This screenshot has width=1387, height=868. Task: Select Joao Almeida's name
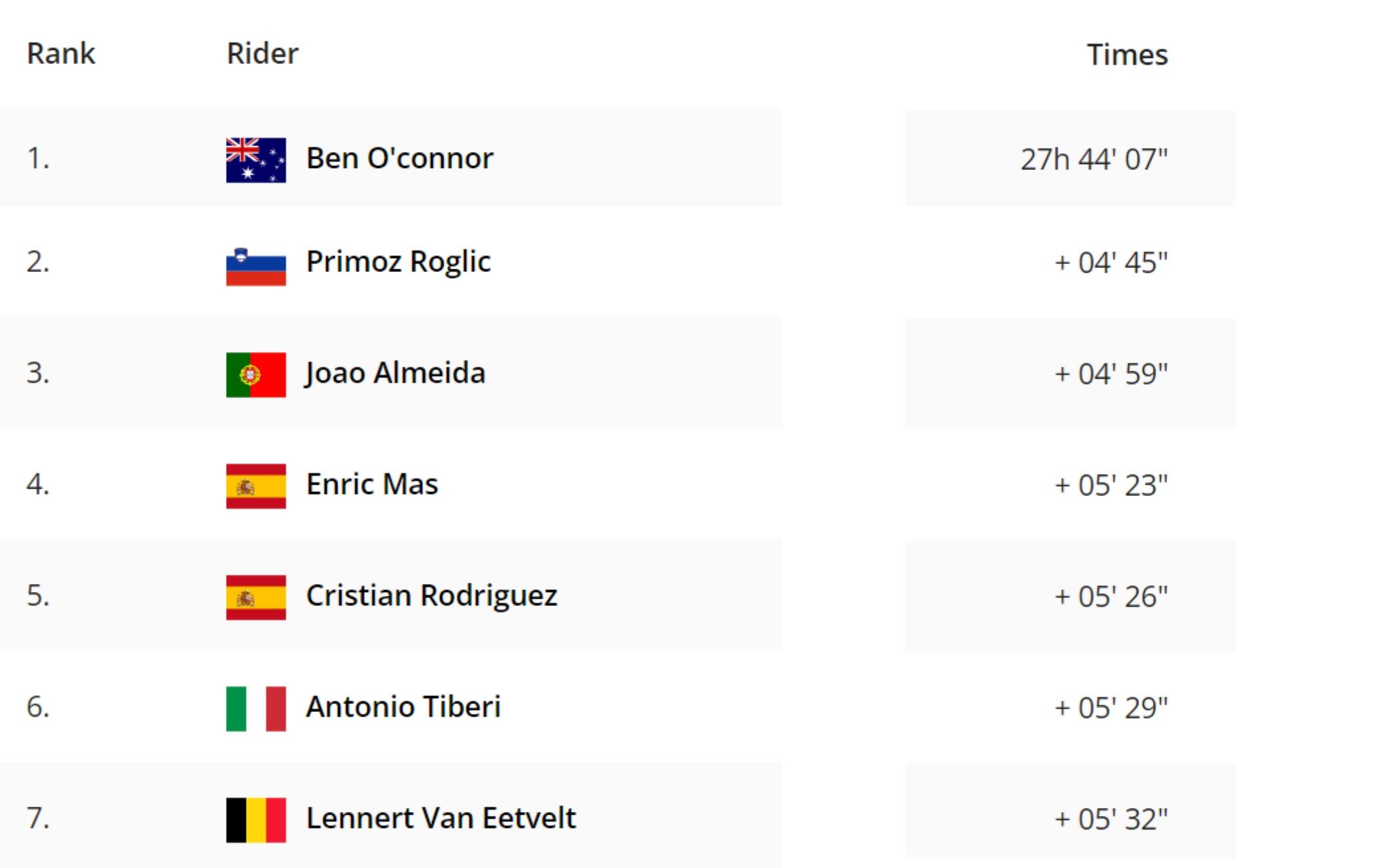tap(395, 373)
